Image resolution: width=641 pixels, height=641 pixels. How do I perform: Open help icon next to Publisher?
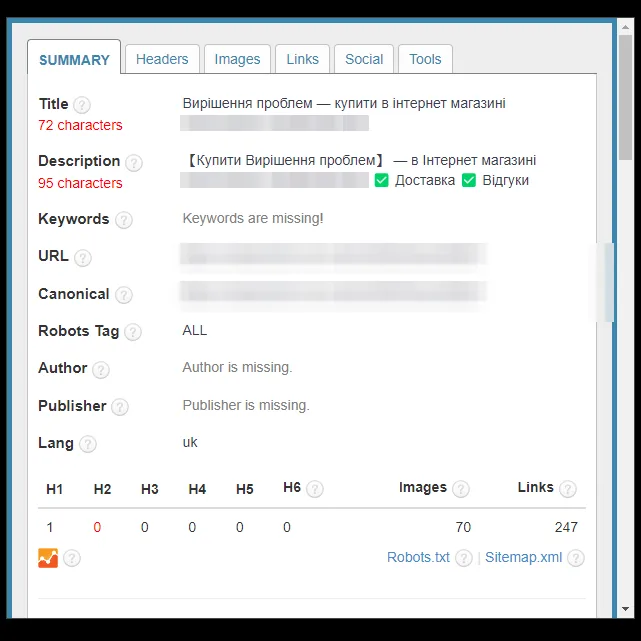[120, 407]
